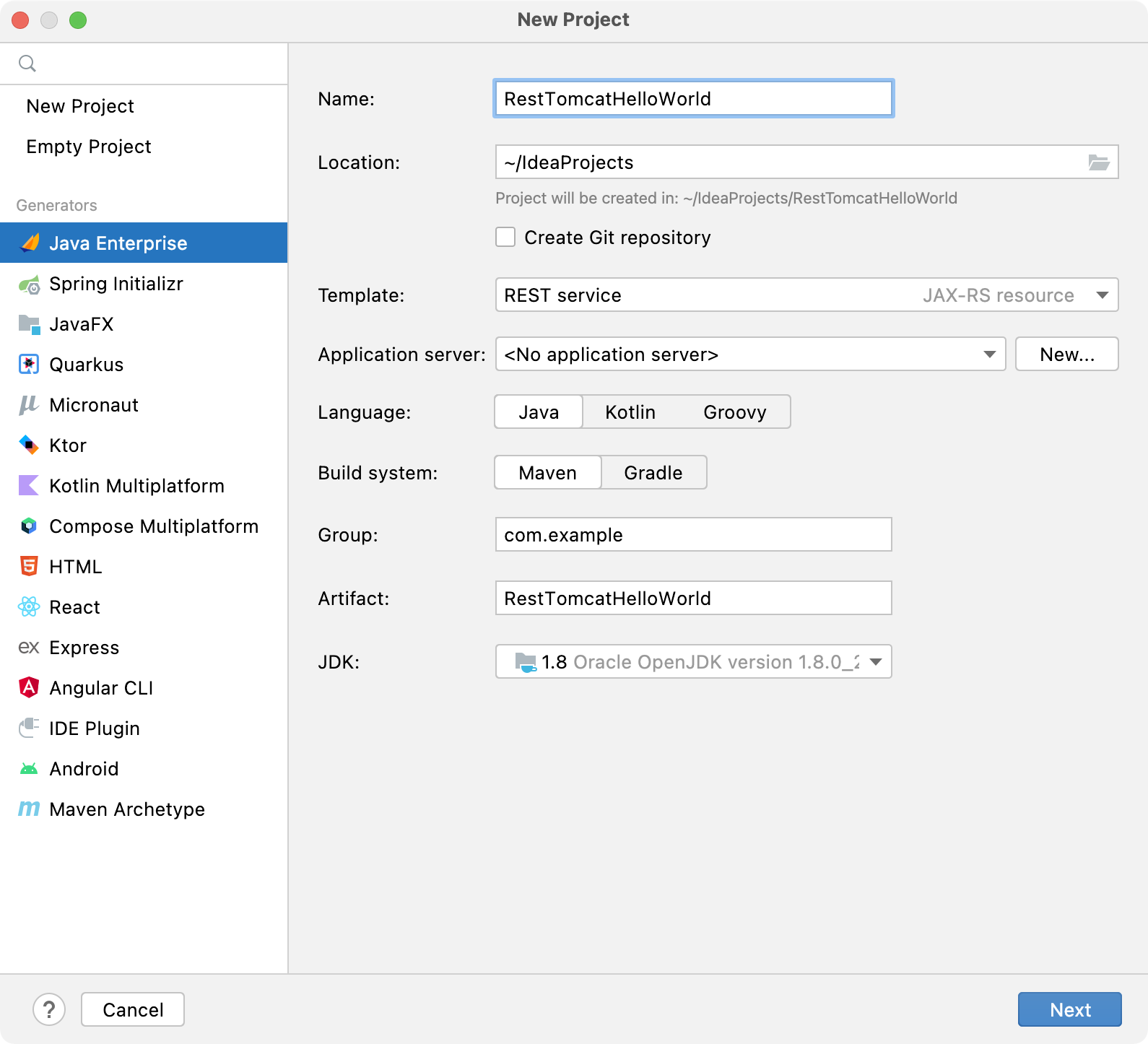This screenshot has width=1148, height=1044.
Task: Open the Template dropdown
Action: [x=807, y=295]
